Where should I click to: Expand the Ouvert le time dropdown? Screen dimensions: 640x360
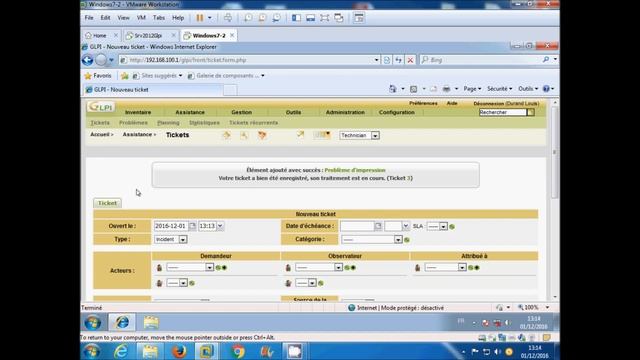220,226
